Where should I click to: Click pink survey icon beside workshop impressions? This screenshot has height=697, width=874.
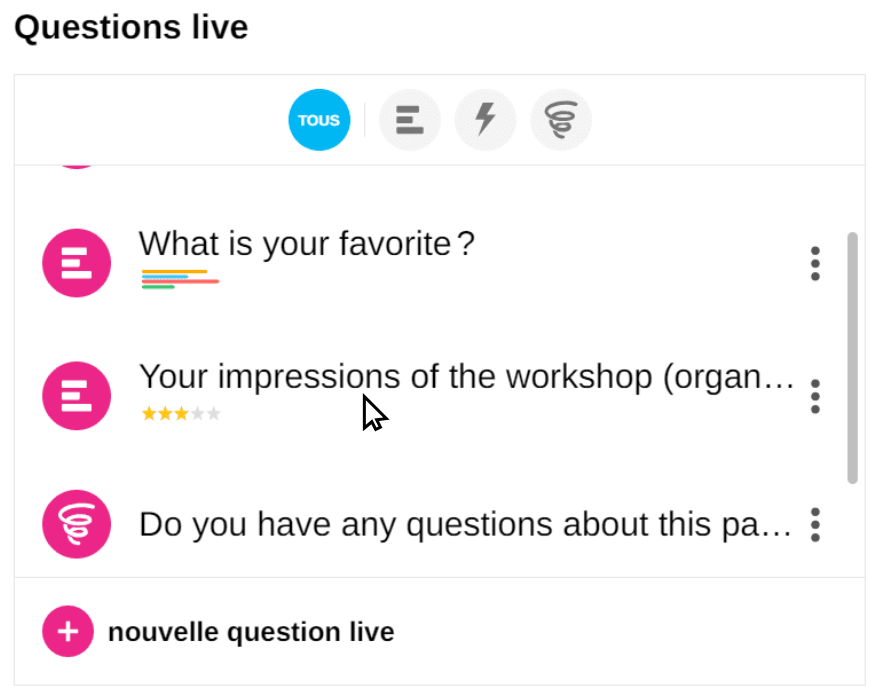76,396
